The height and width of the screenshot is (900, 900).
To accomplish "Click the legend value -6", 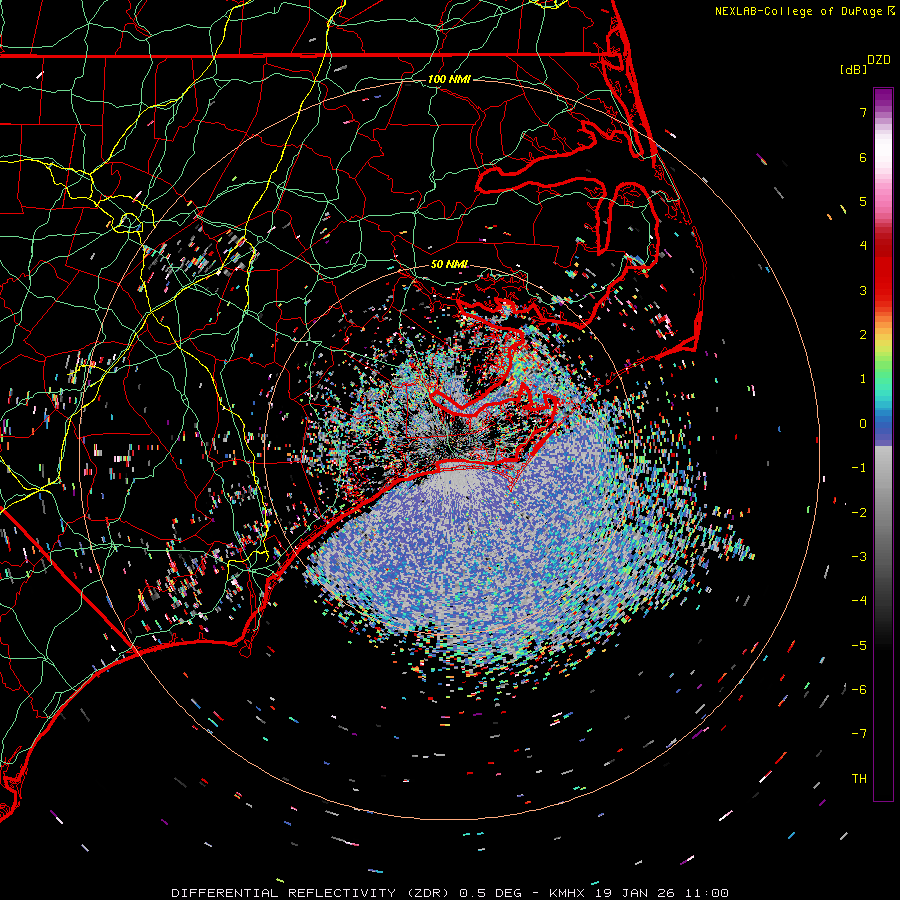I will tap(859, 690).
